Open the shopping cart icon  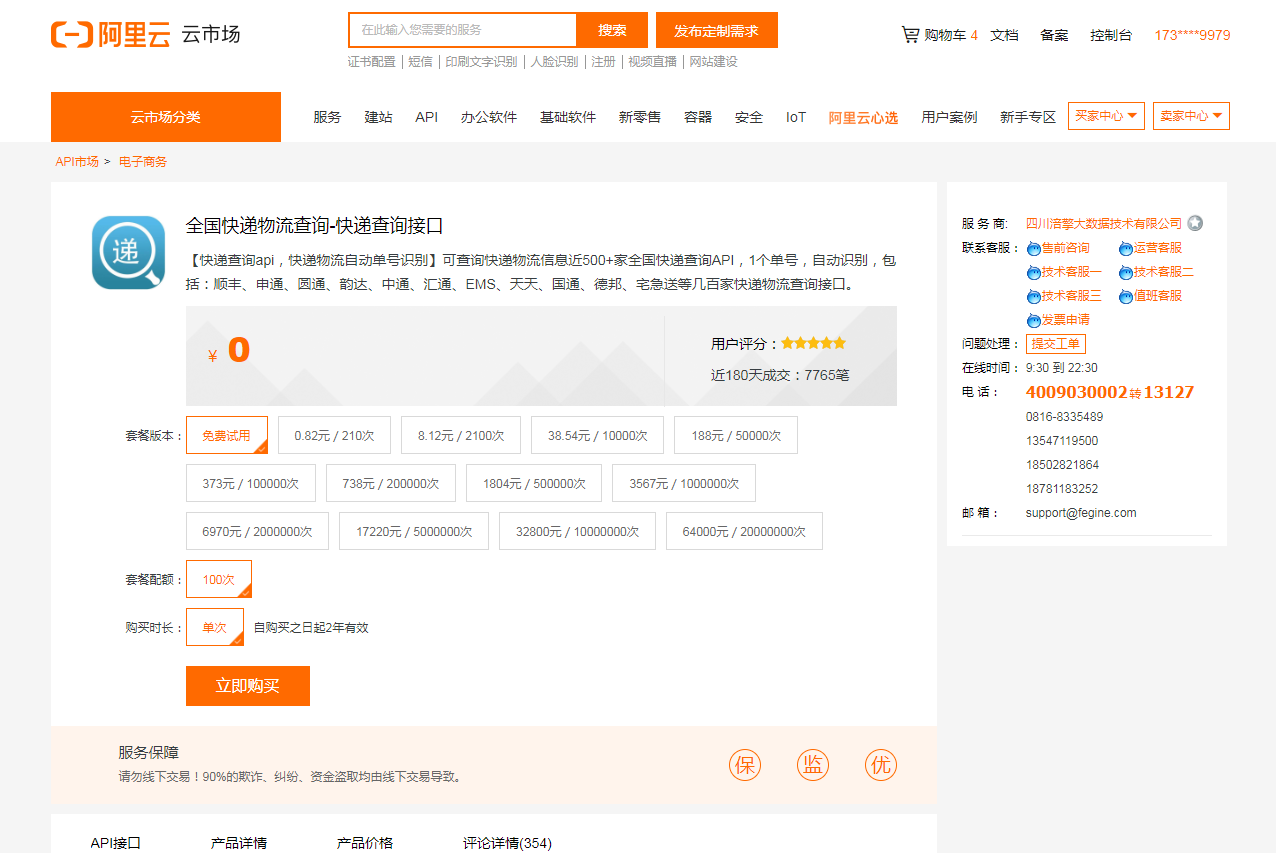pyautogui.click(x=910, y=35)
